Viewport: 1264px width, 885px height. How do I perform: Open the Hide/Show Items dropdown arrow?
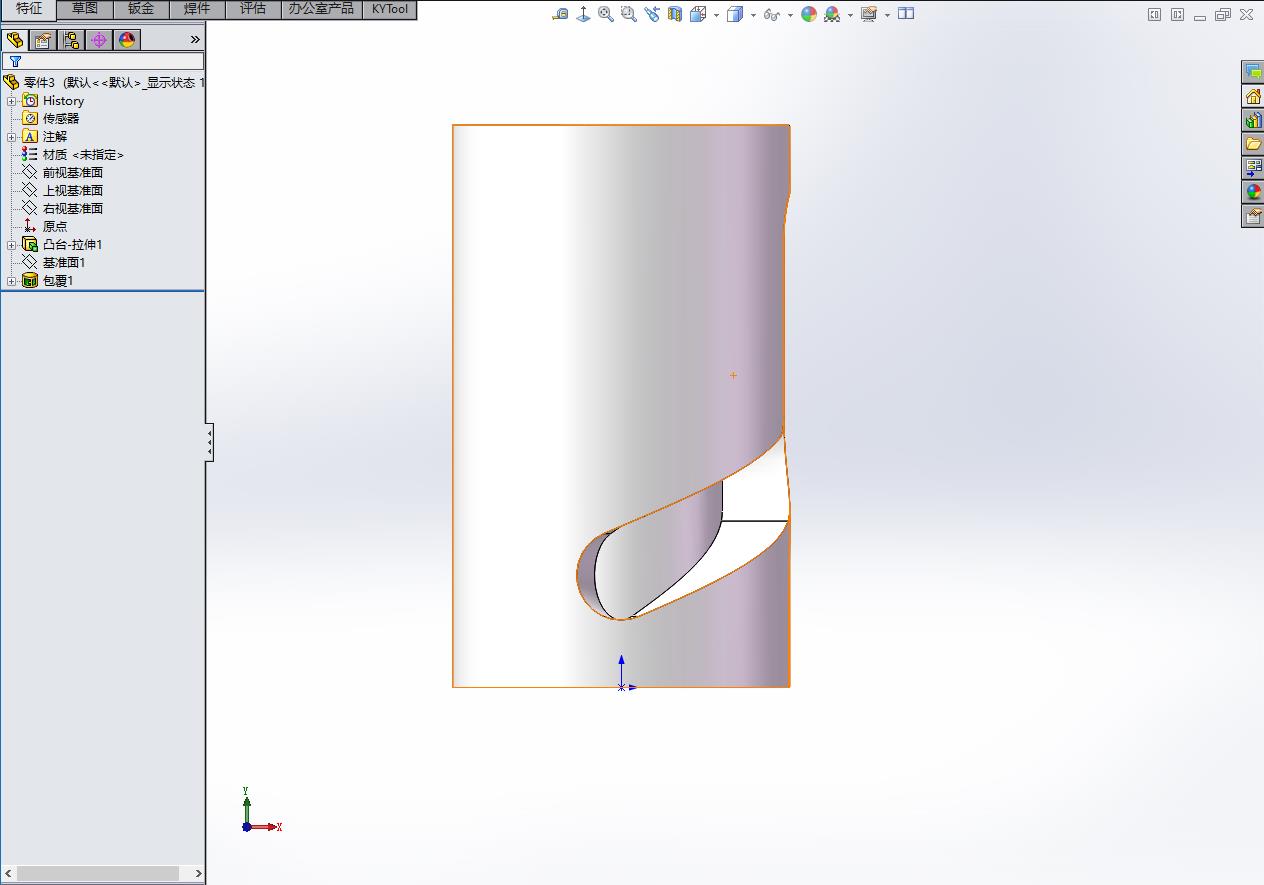click(790, 15)
